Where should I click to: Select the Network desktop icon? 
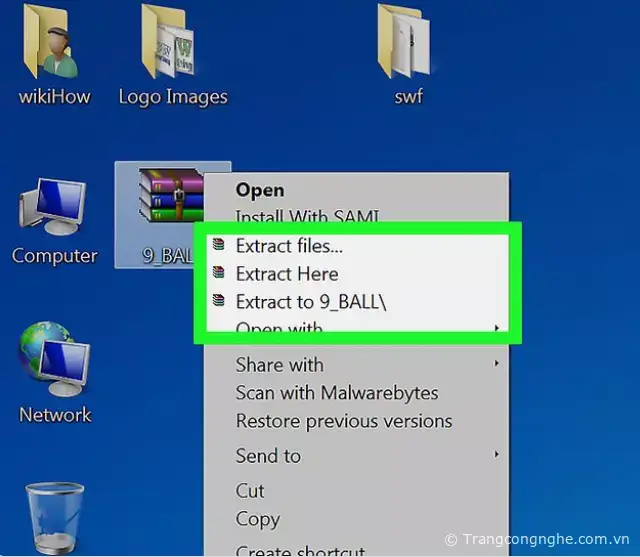click(x=54, y=365)
